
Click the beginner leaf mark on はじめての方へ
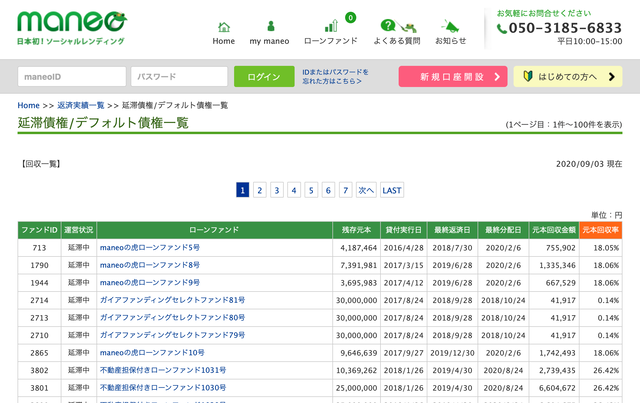tap(528, 76)
